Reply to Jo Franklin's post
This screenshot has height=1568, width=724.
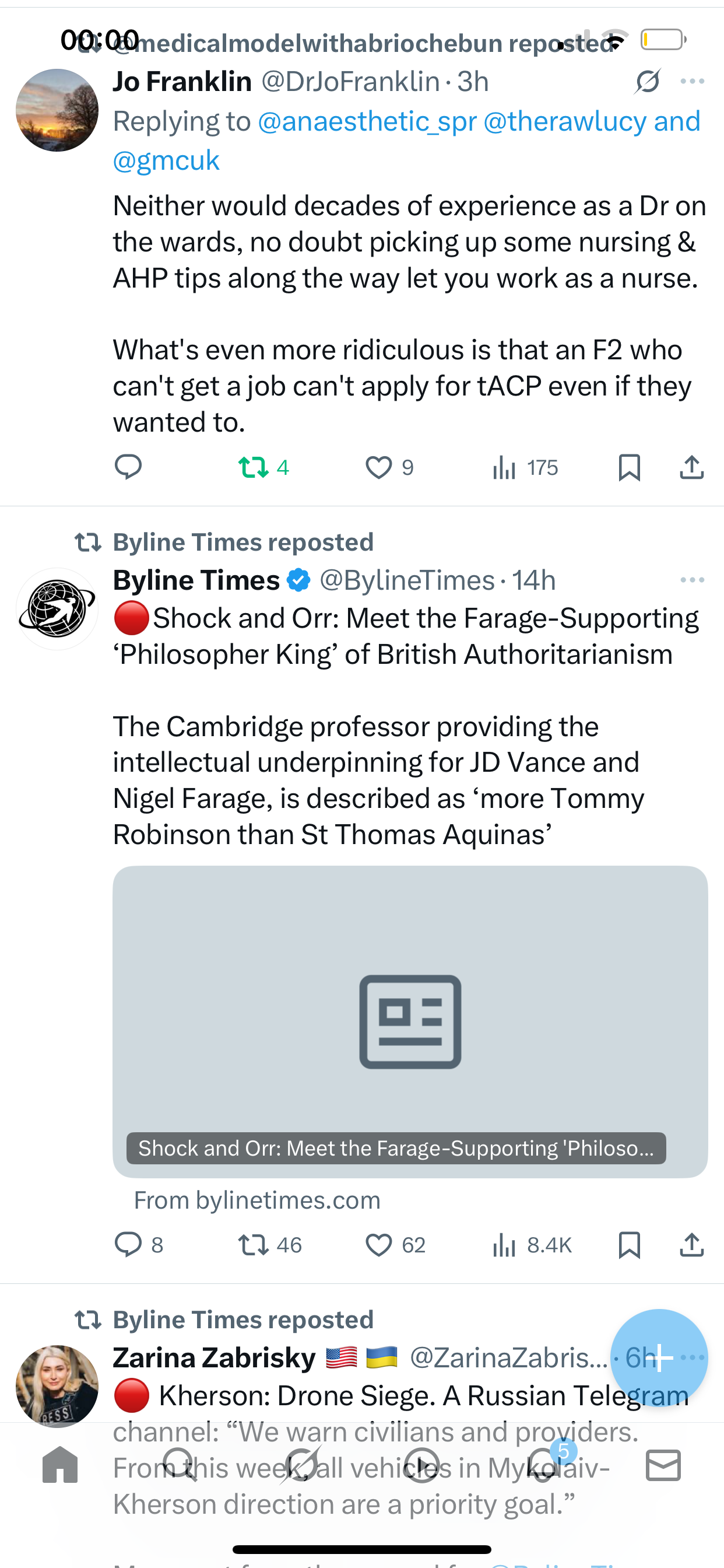point(128,467)
